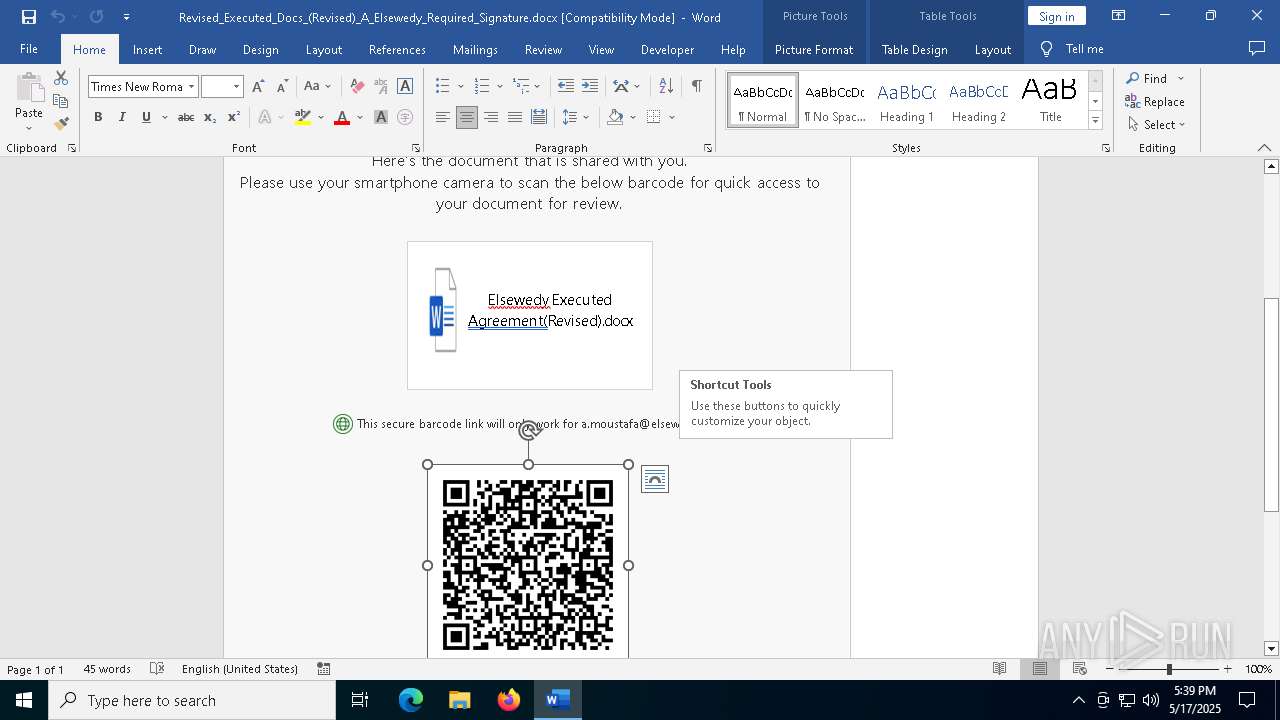Open the font size dropdown
Screen dimensions: 1280x720
coord(236,87)
